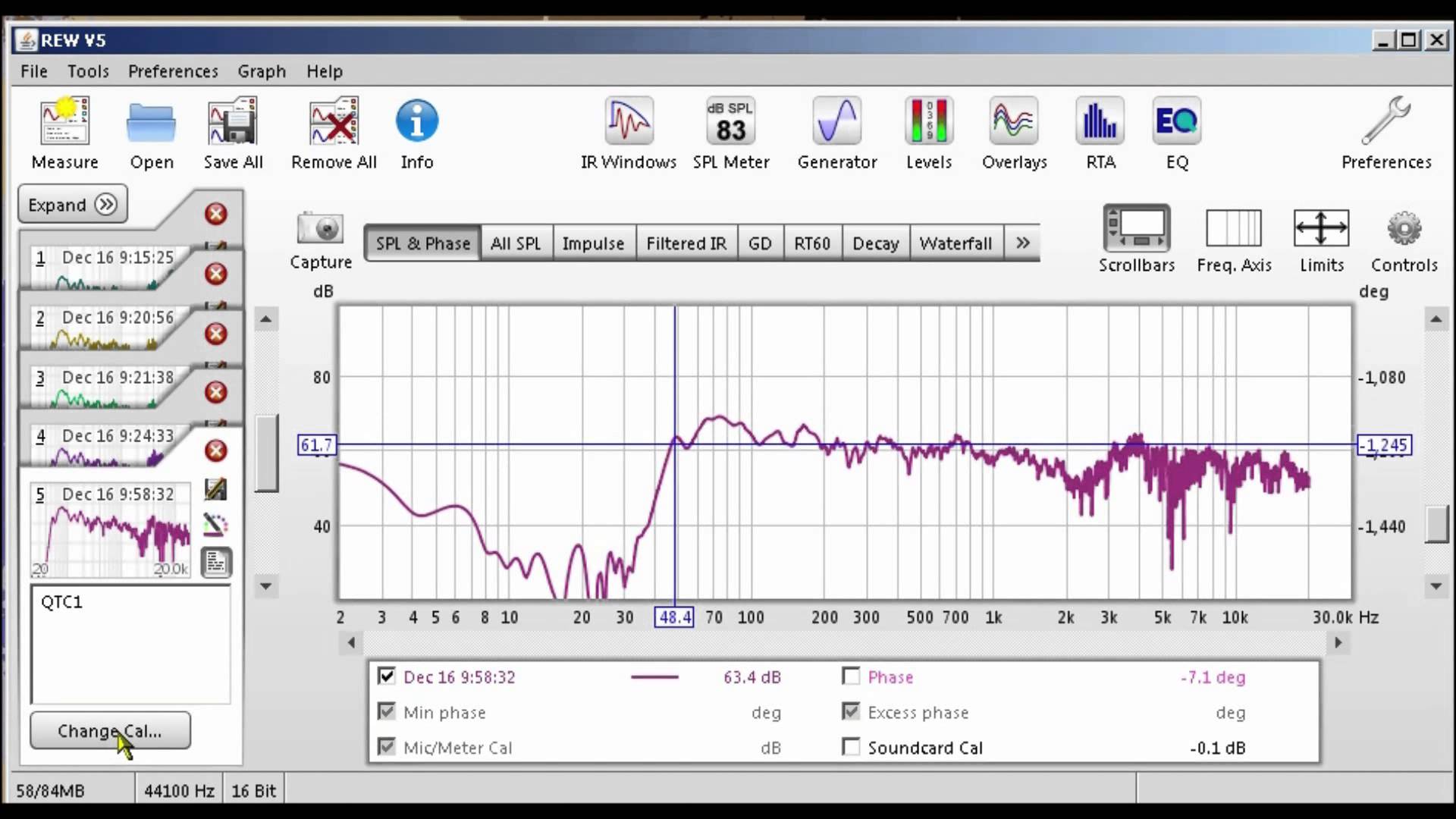Click the Change Cal... button
Screen dimensions: 1456x819
[x=110, y=730]
